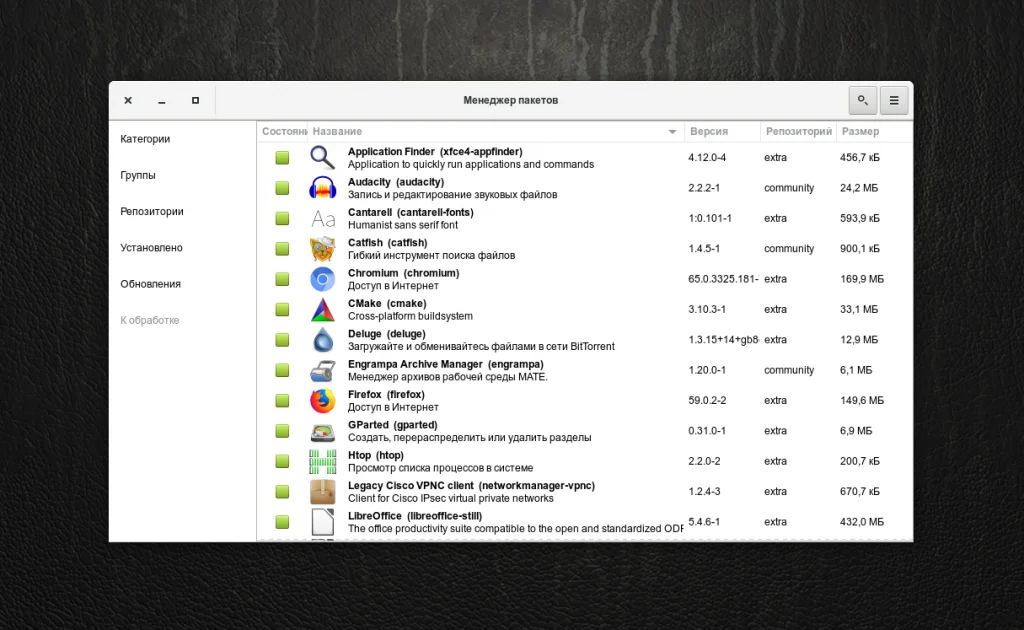Toggle installed state of Chromium
Image resolution: width=1024 pixels, height=630 pixels.
point(282,279)
